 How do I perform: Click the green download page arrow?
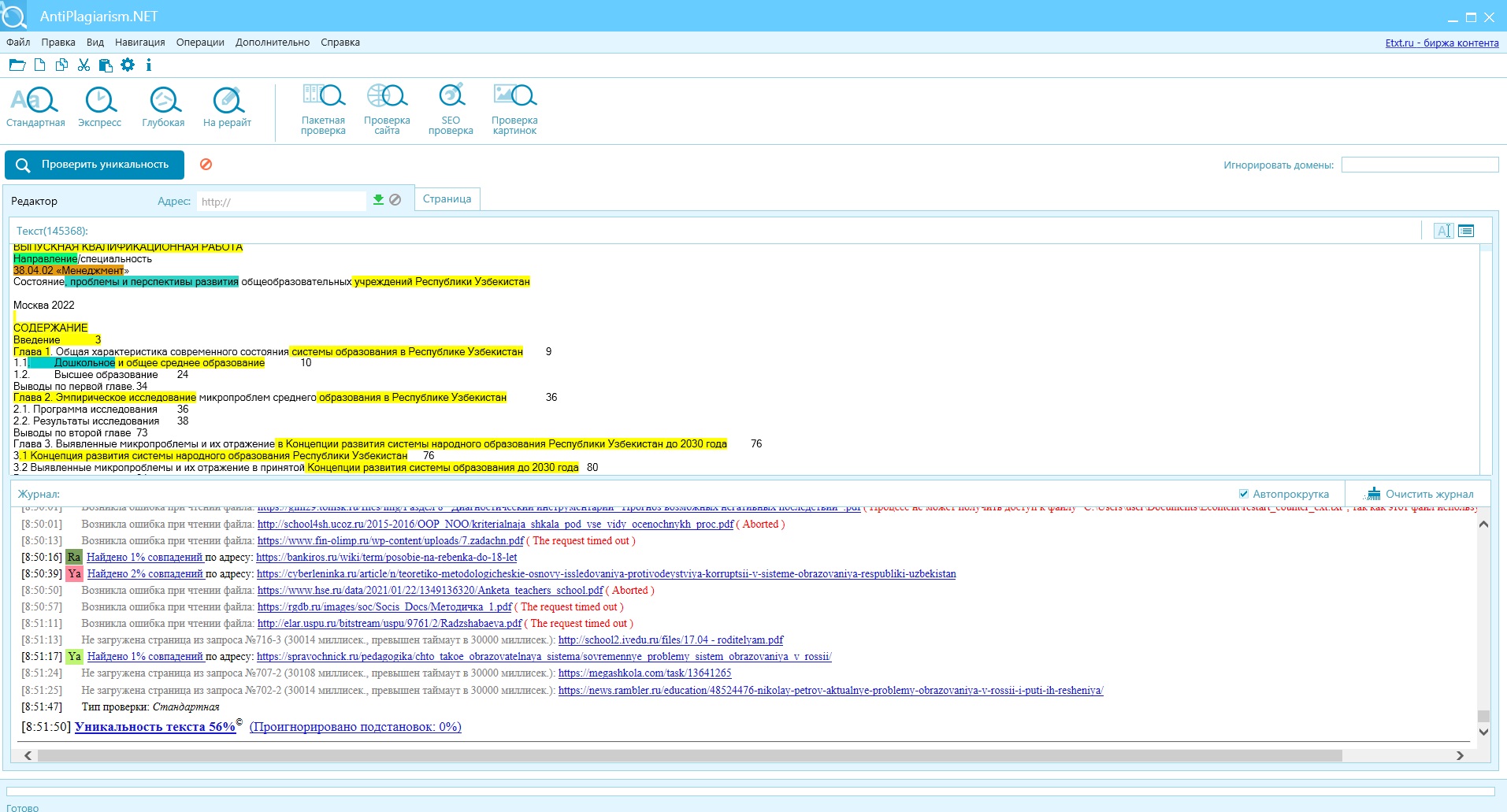point(378,200)
